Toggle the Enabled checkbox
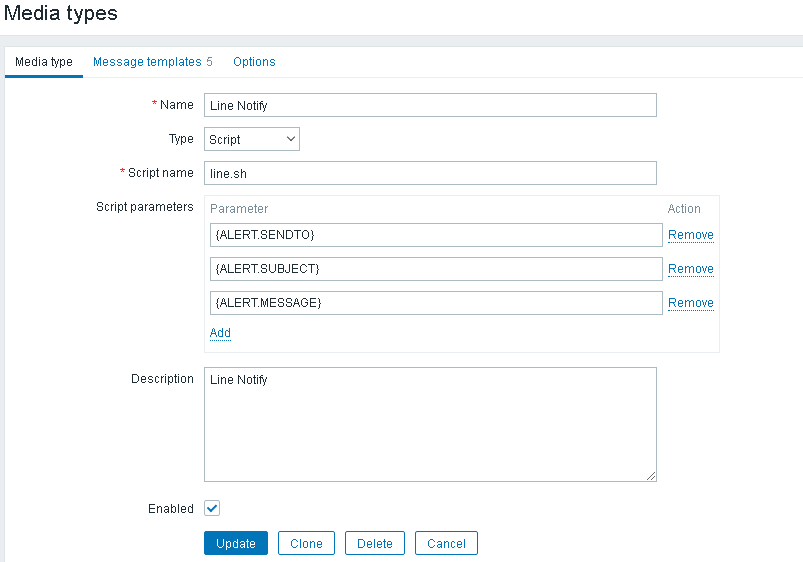The image size is (803, 562). point(212,508)
